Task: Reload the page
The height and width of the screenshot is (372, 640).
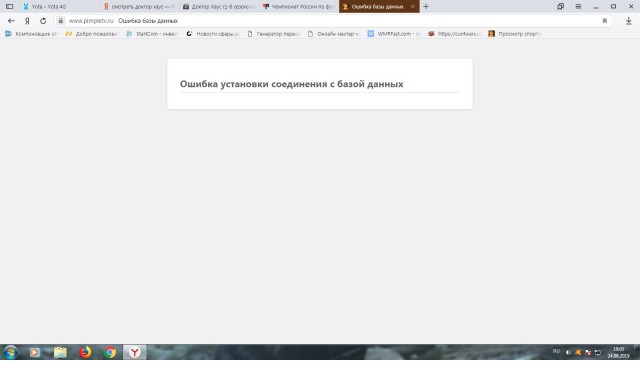Action: (43, 21)
